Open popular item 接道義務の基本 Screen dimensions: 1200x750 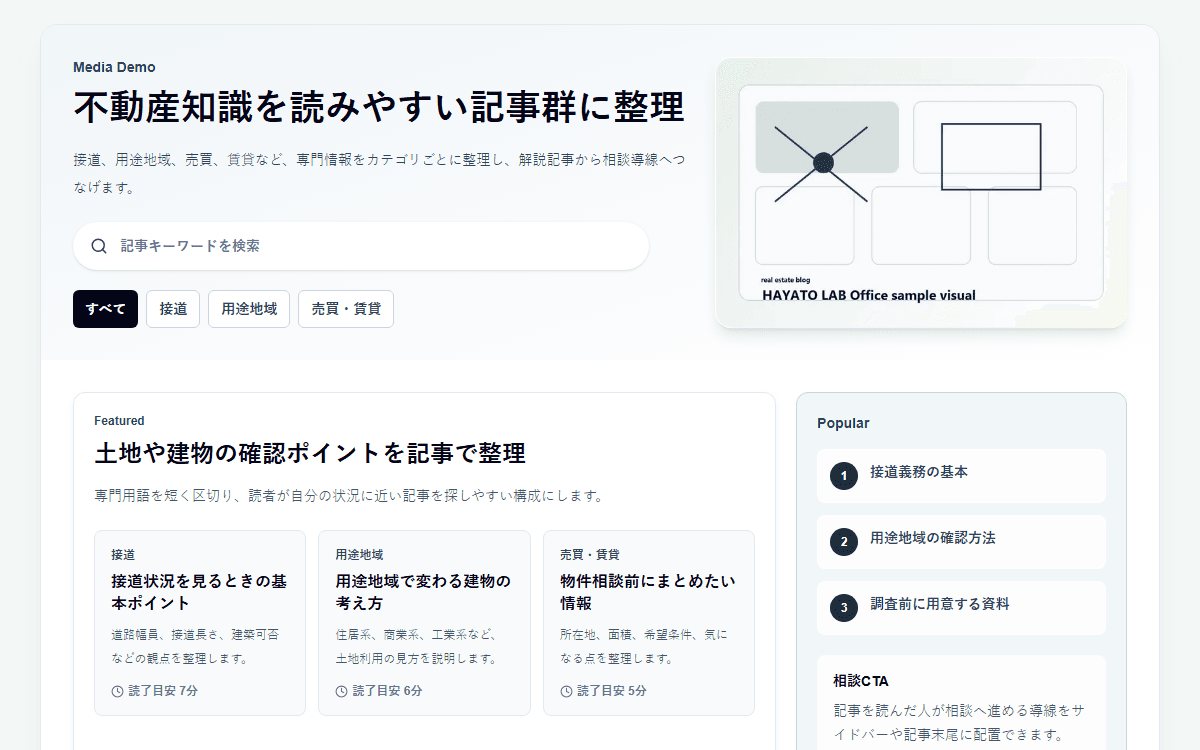tap(961, 476)
